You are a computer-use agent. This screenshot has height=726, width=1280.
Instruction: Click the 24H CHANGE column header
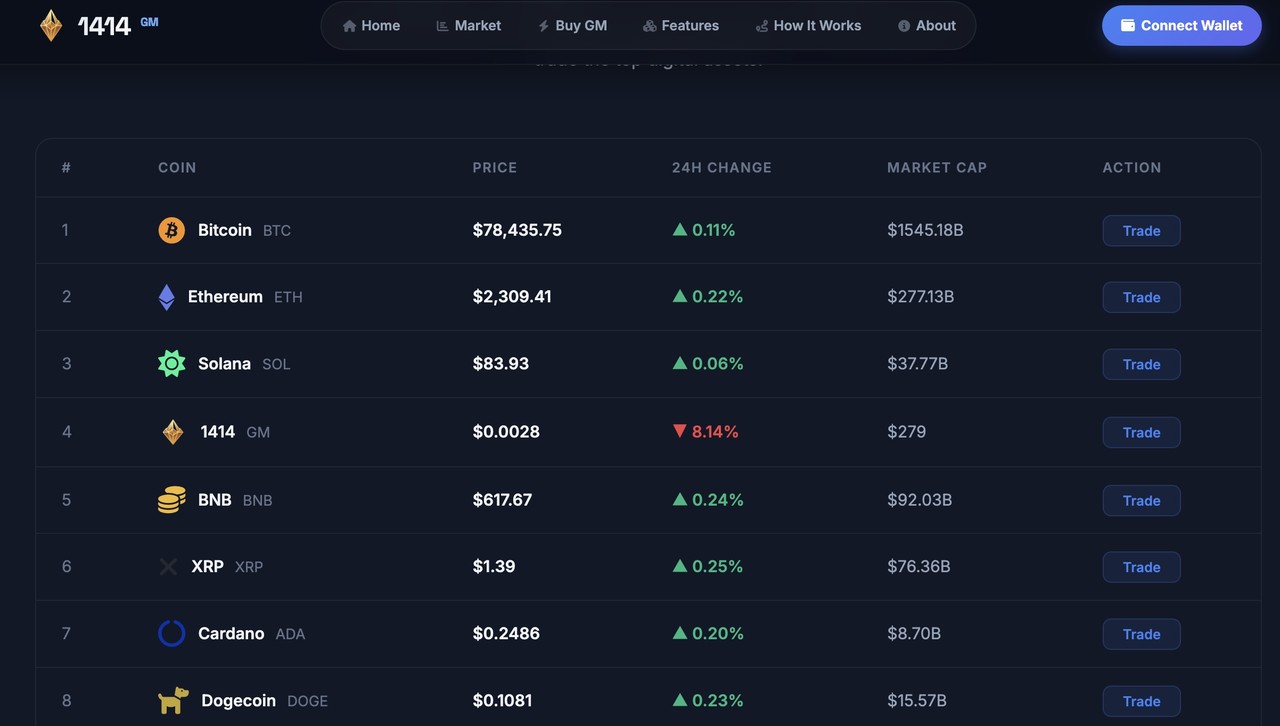click(x=722, y=167)
